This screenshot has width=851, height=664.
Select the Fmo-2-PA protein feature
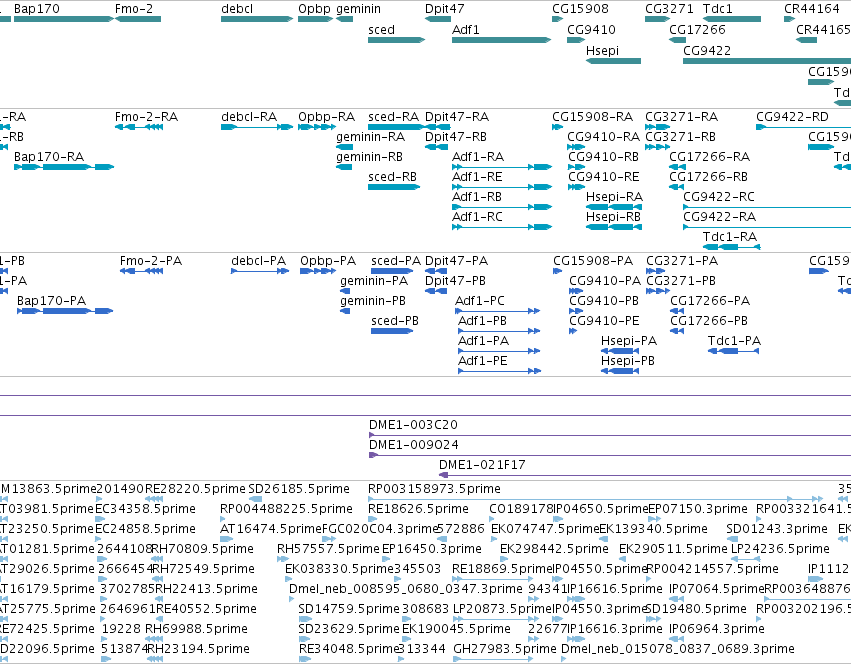coord(142,270)
